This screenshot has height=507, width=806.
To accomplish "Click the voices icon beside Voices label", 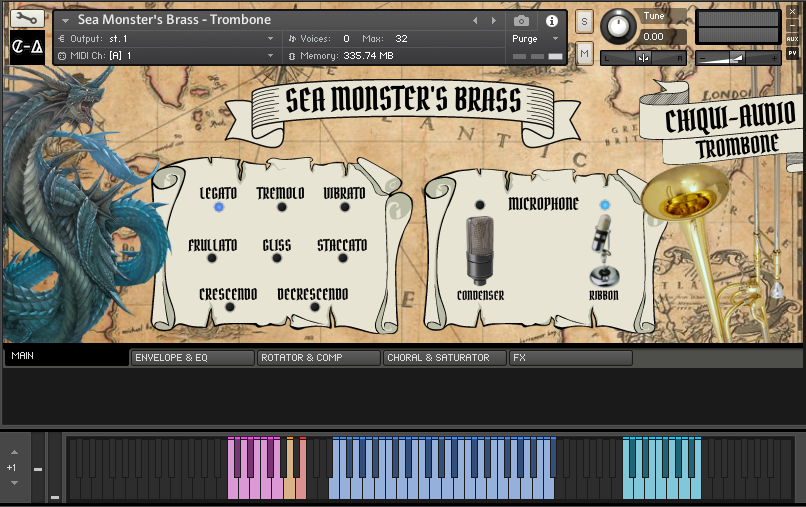I will click(292, 39).
